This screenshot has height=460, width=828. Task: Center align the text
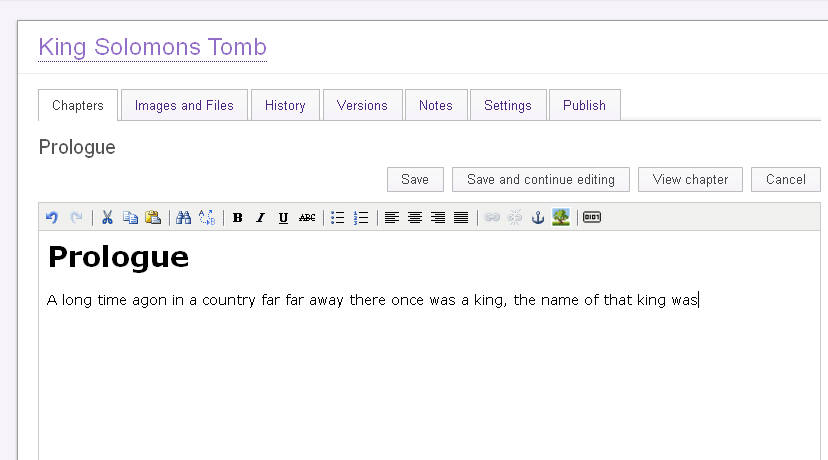[414, 217]
